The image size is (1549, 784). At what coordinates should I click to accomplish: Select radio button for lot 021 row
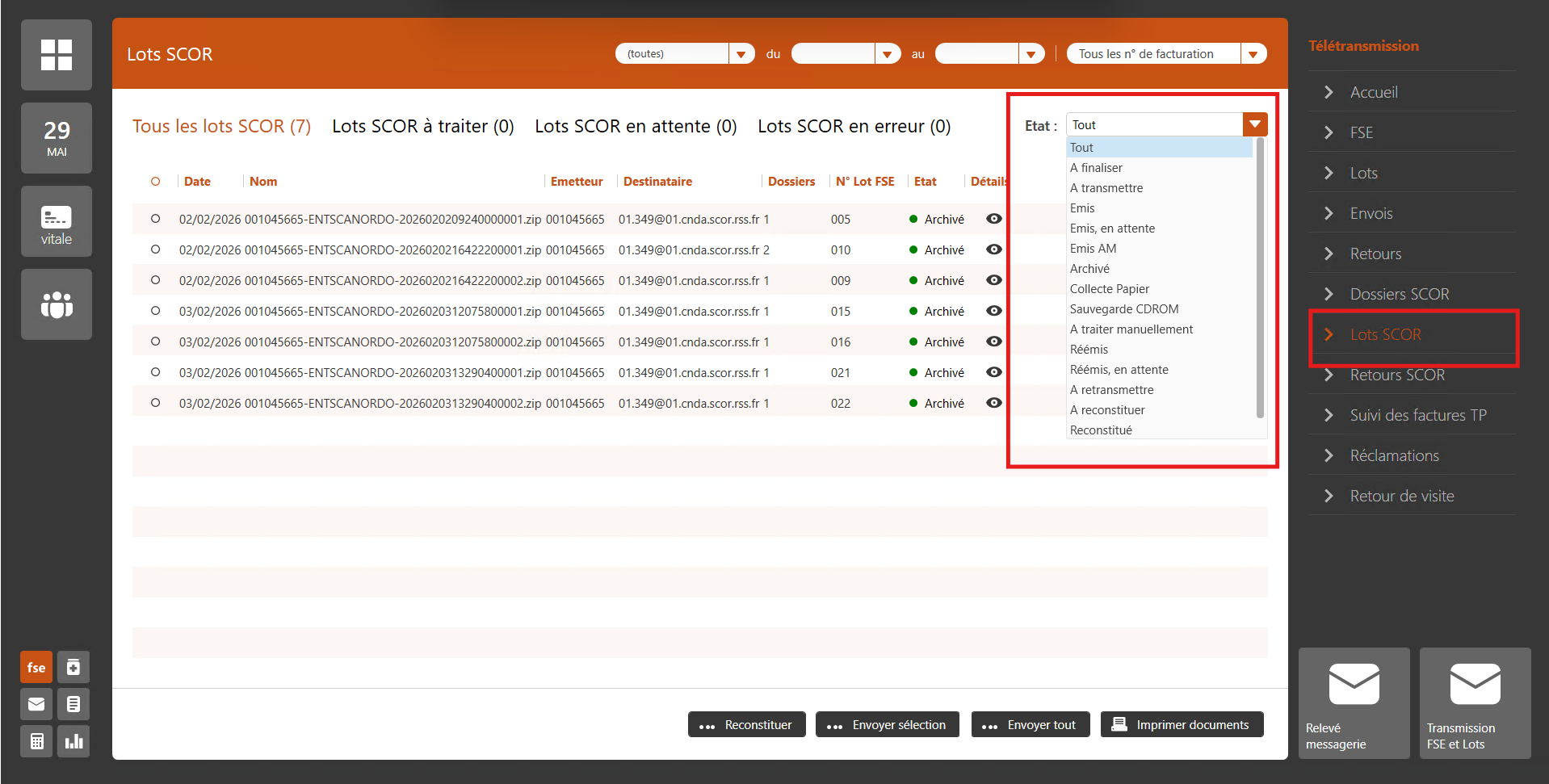(x=155, y=372)
